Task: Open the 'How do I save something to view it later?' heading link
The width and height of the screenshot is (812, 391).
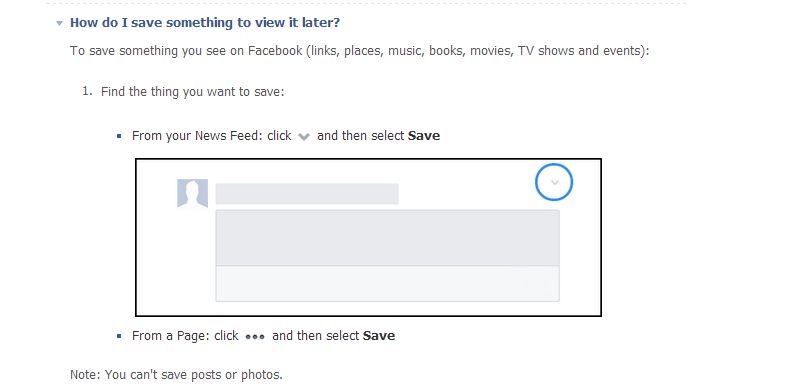Action: pyautogui.click(x=205, y=23)
